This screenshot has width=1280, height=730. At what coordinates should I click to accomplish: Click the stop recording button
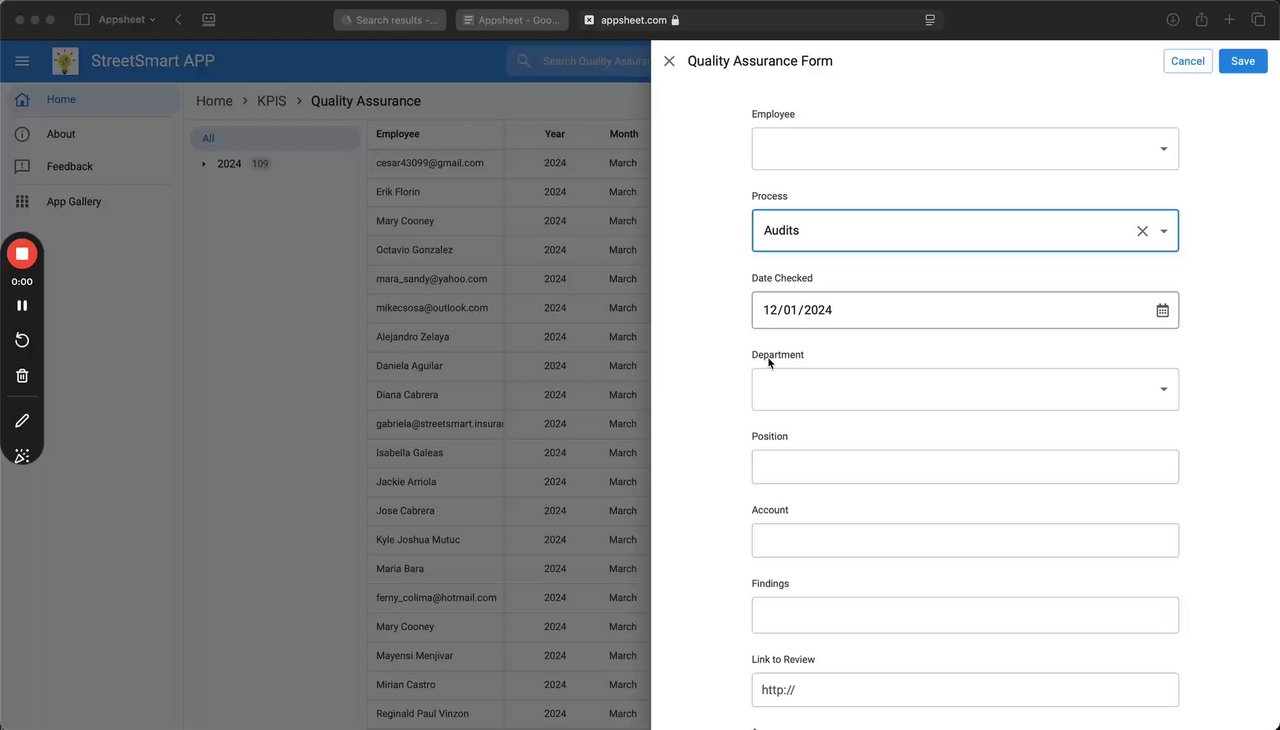[22, 254]
